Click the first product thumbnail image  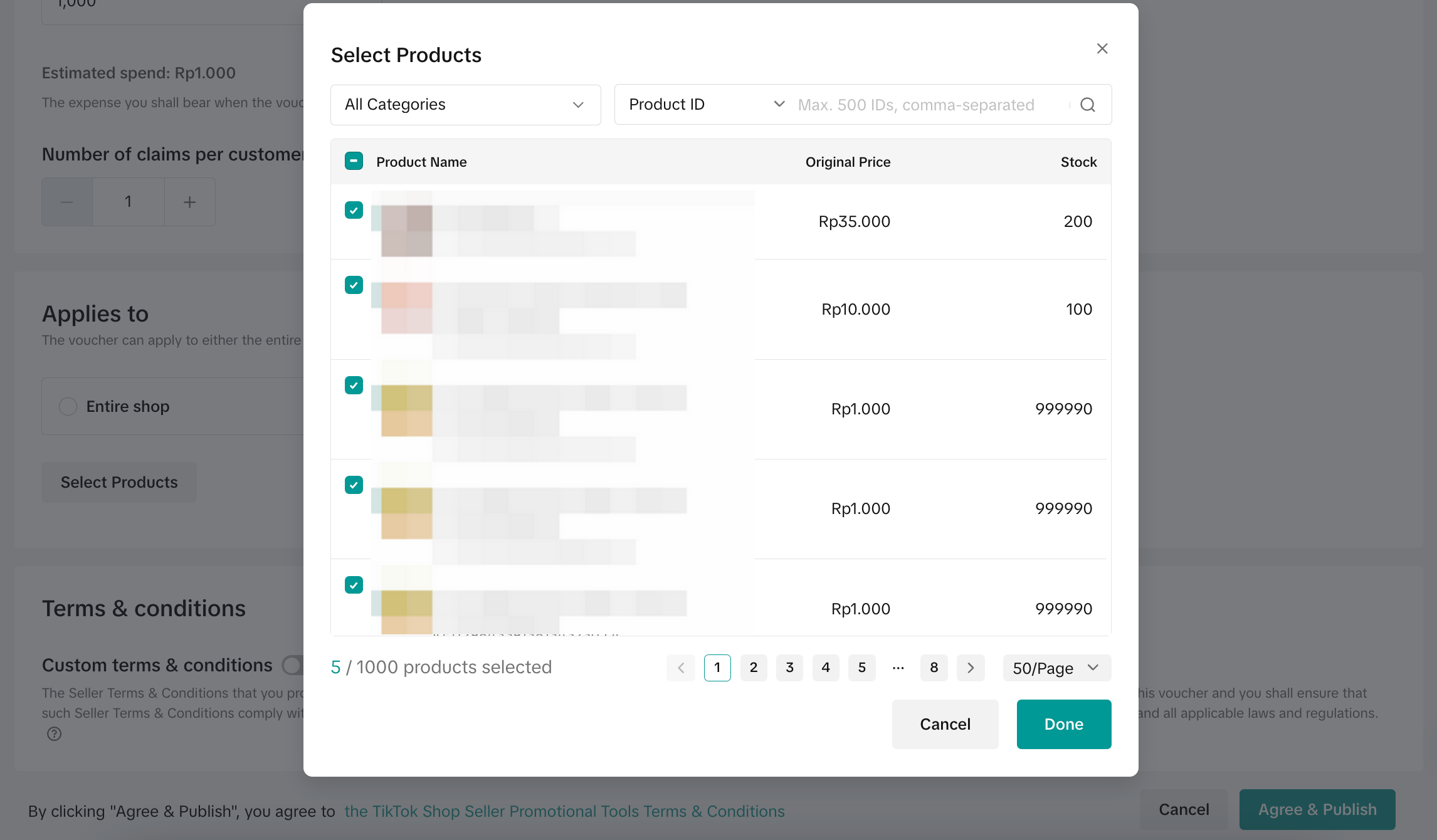tap(406, 229)
